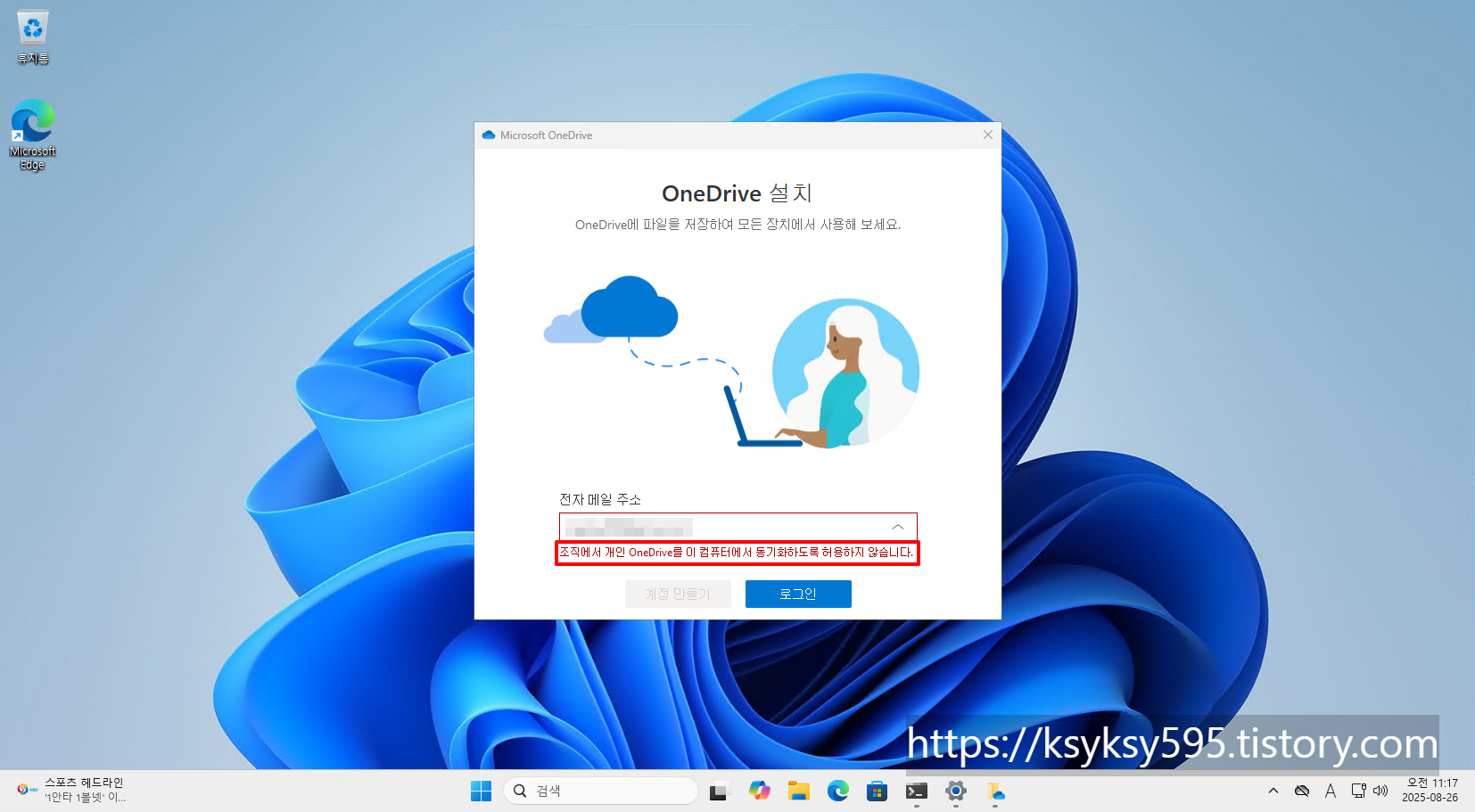1475x812 pixels.
Task: Click the OneDrive 설치 heading text
Action: tap(737, 193)
